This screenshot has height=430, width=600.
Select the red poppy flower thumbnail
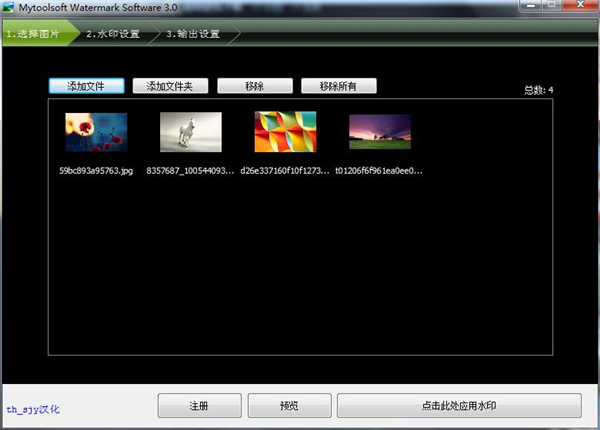click(96, 132)
